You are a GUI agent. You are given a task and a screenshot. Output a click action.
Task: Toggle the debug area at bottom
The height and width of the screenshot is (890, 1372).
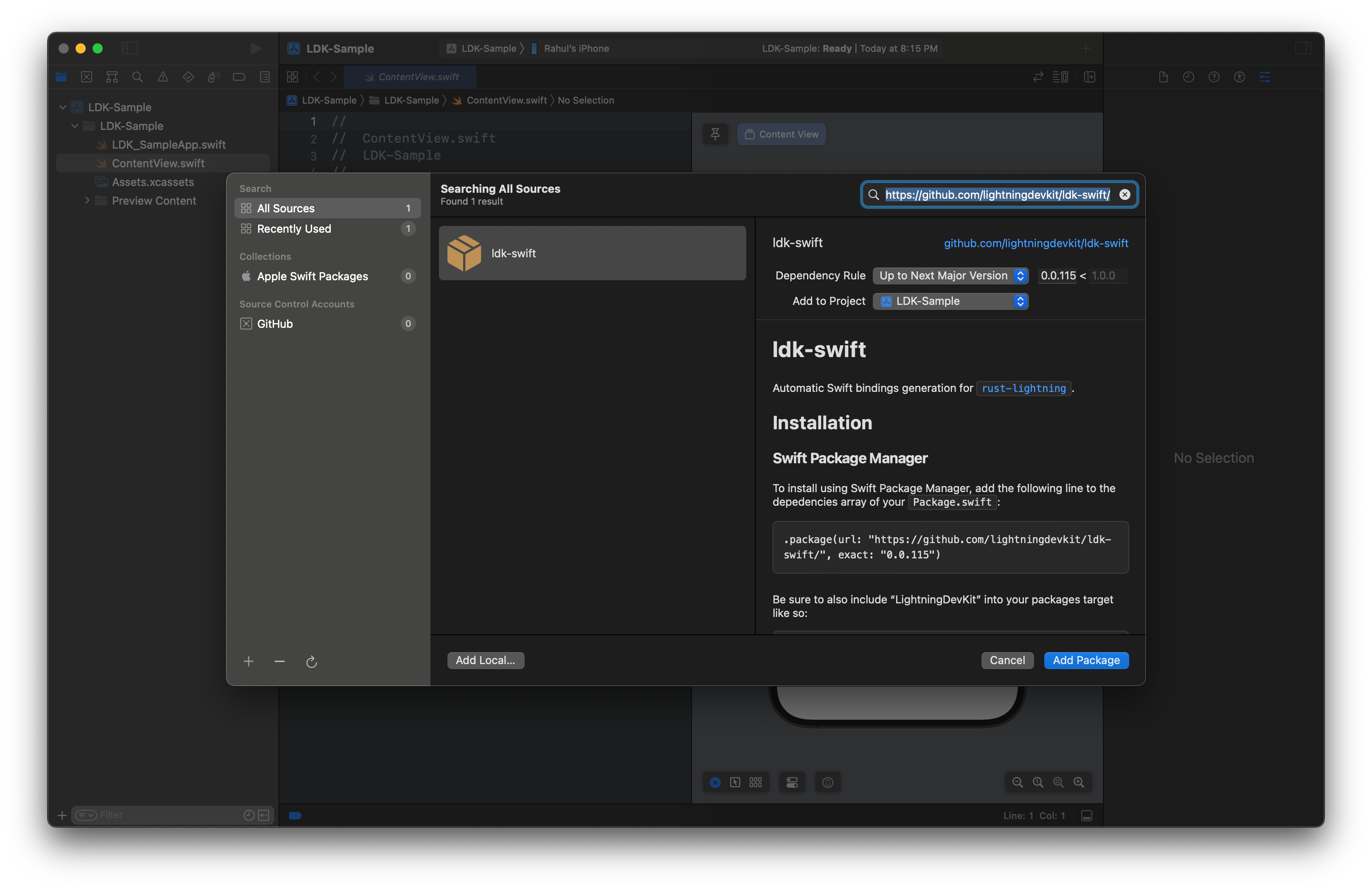1087,816
